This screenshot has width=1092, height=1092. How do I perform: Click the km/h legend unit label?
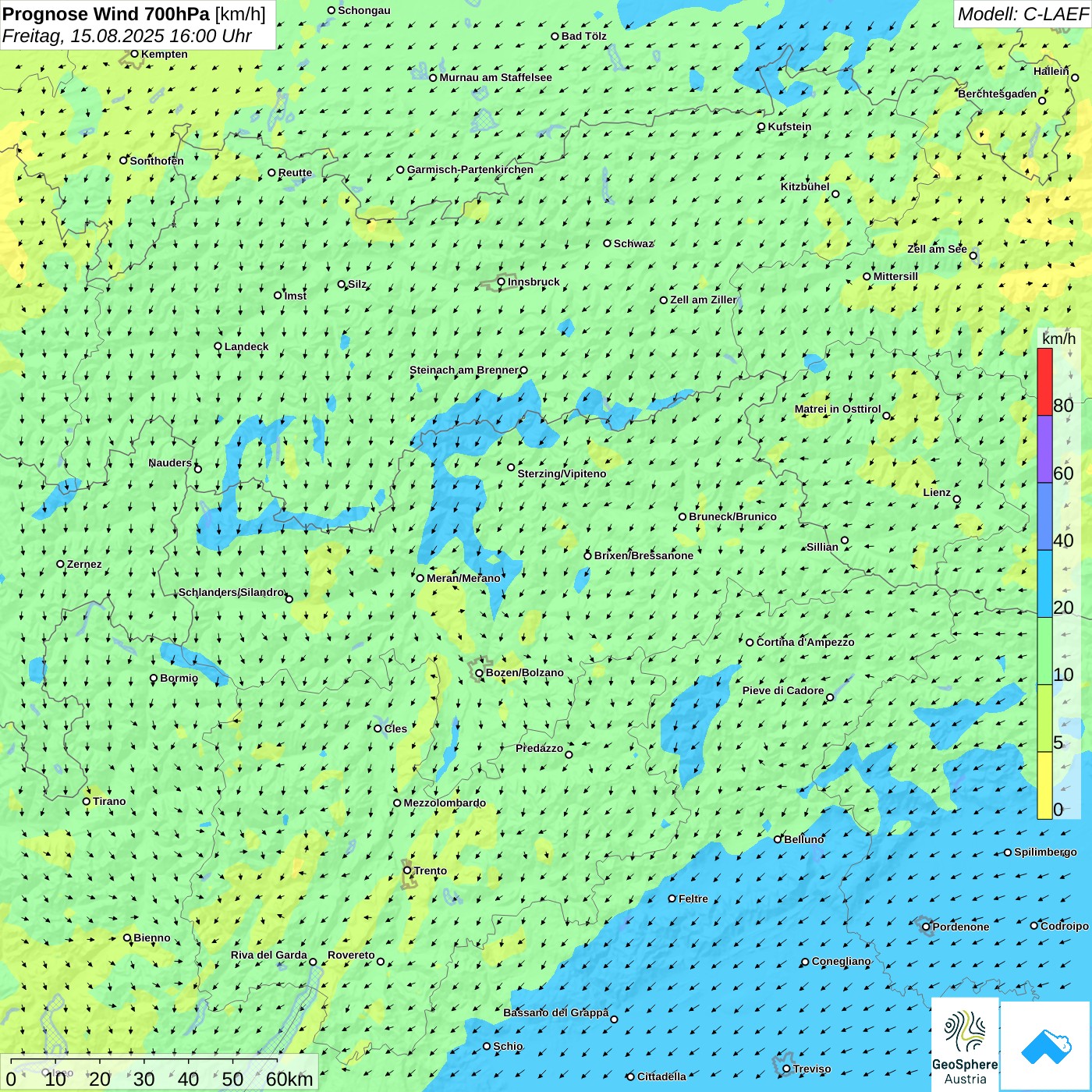point(1058,339)
